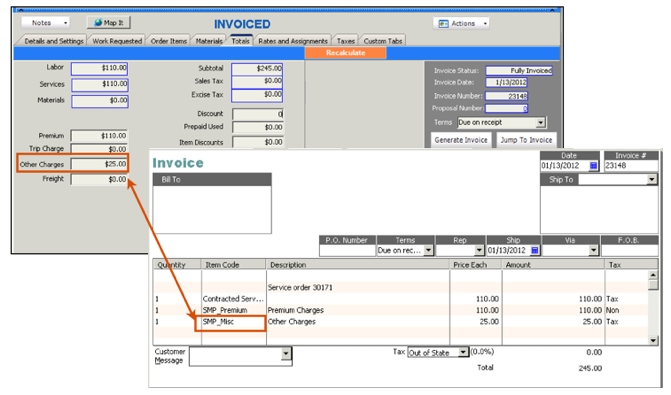Click the Amount column header
Viewport: 671px width, 395px height.
pos(553,265)
